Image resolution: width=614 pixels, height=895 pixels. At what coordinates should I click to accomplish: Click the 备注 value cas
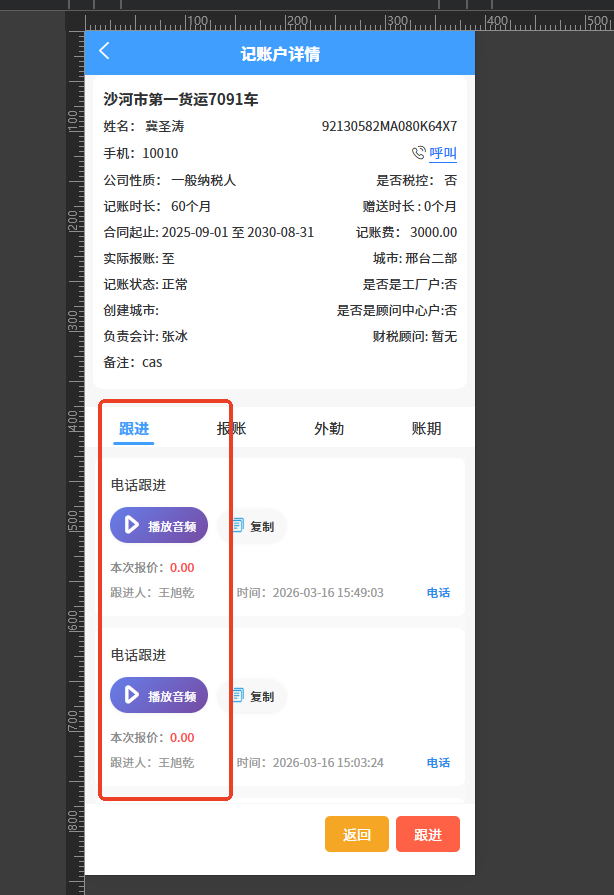[x=152, y=362]
